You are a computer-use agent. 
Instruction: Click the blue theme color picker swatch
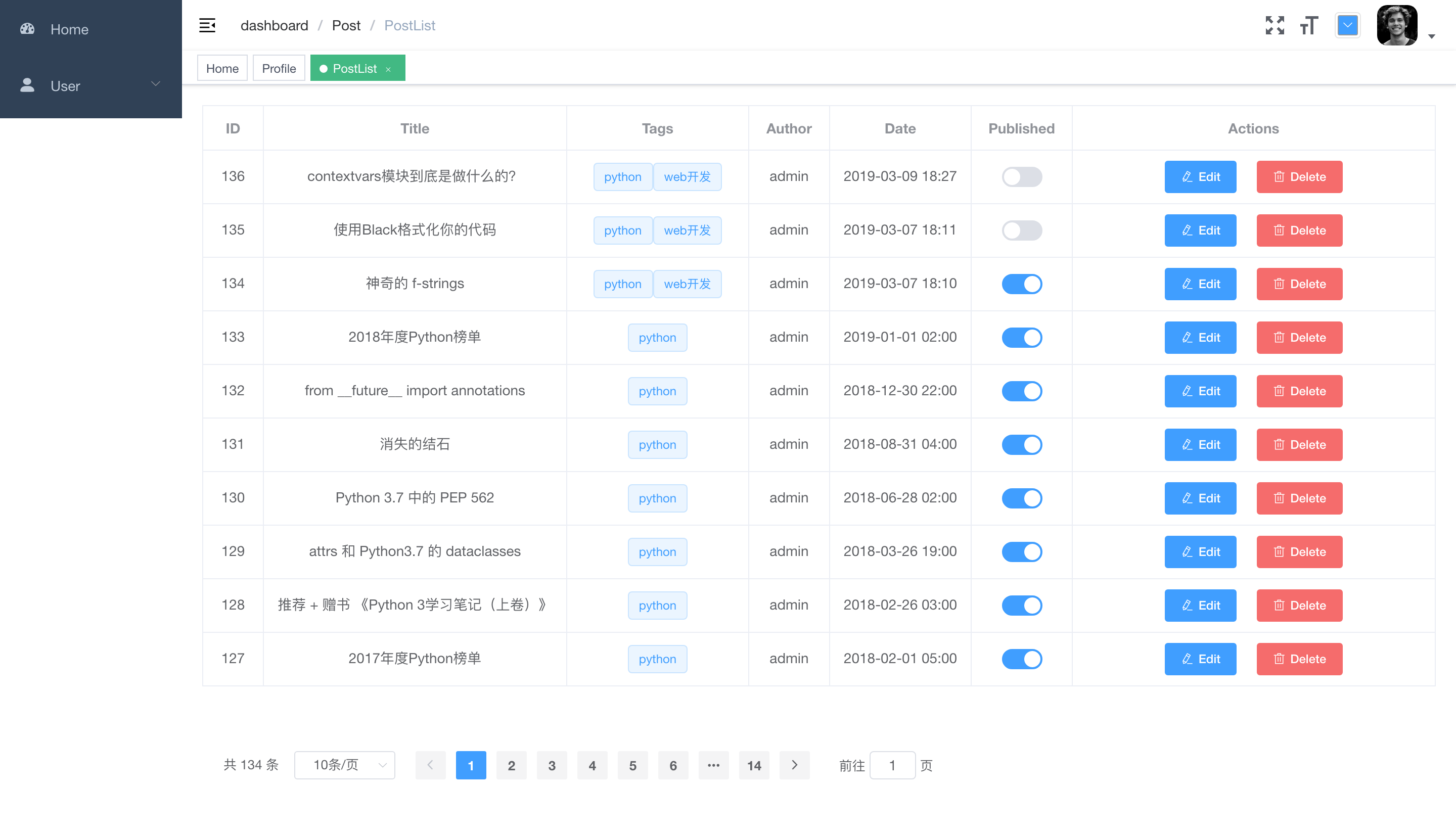[x=1347, y=25]
